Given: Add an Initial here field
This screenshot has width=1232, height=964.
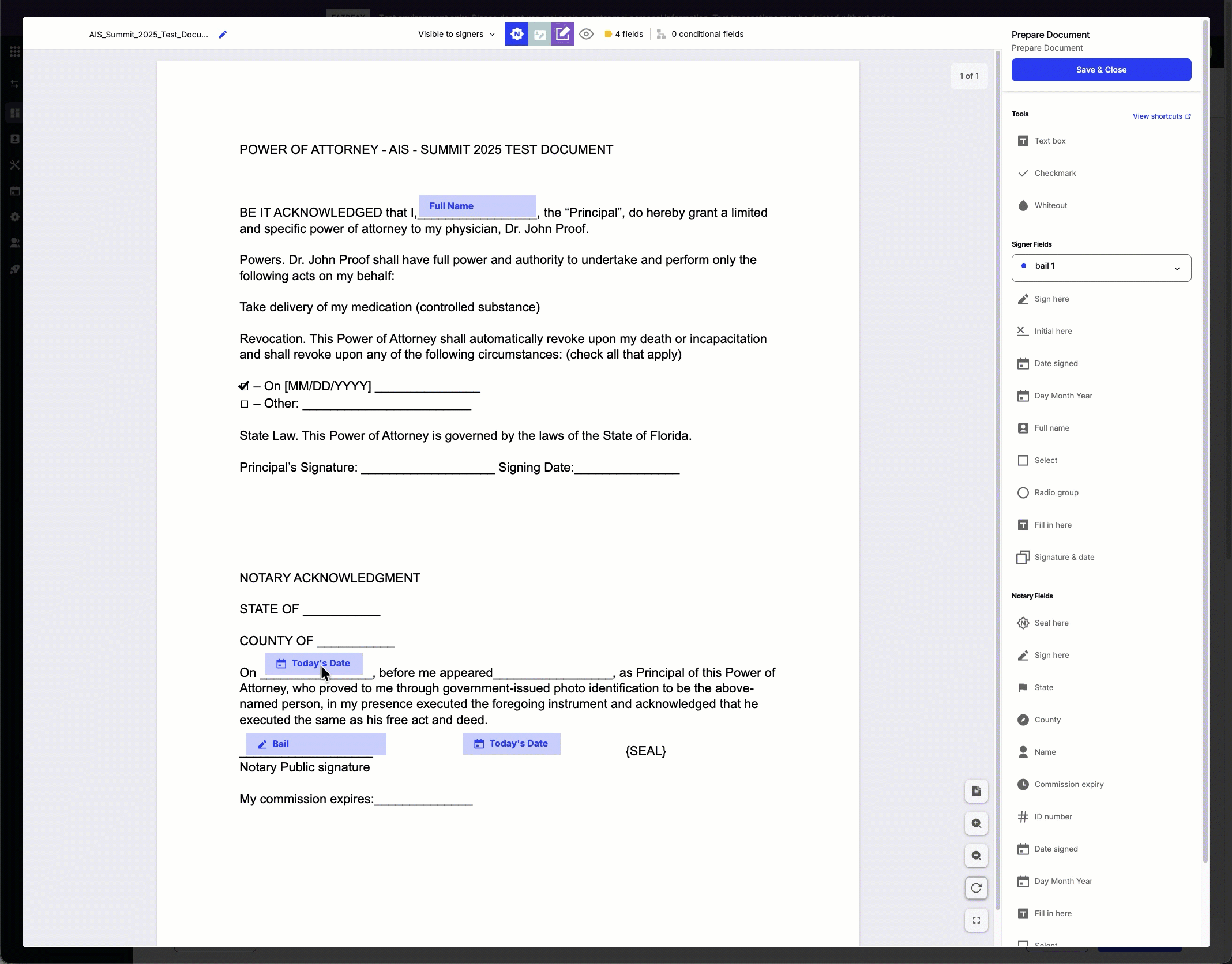Looking at the screenshot, I should 1101,331.
